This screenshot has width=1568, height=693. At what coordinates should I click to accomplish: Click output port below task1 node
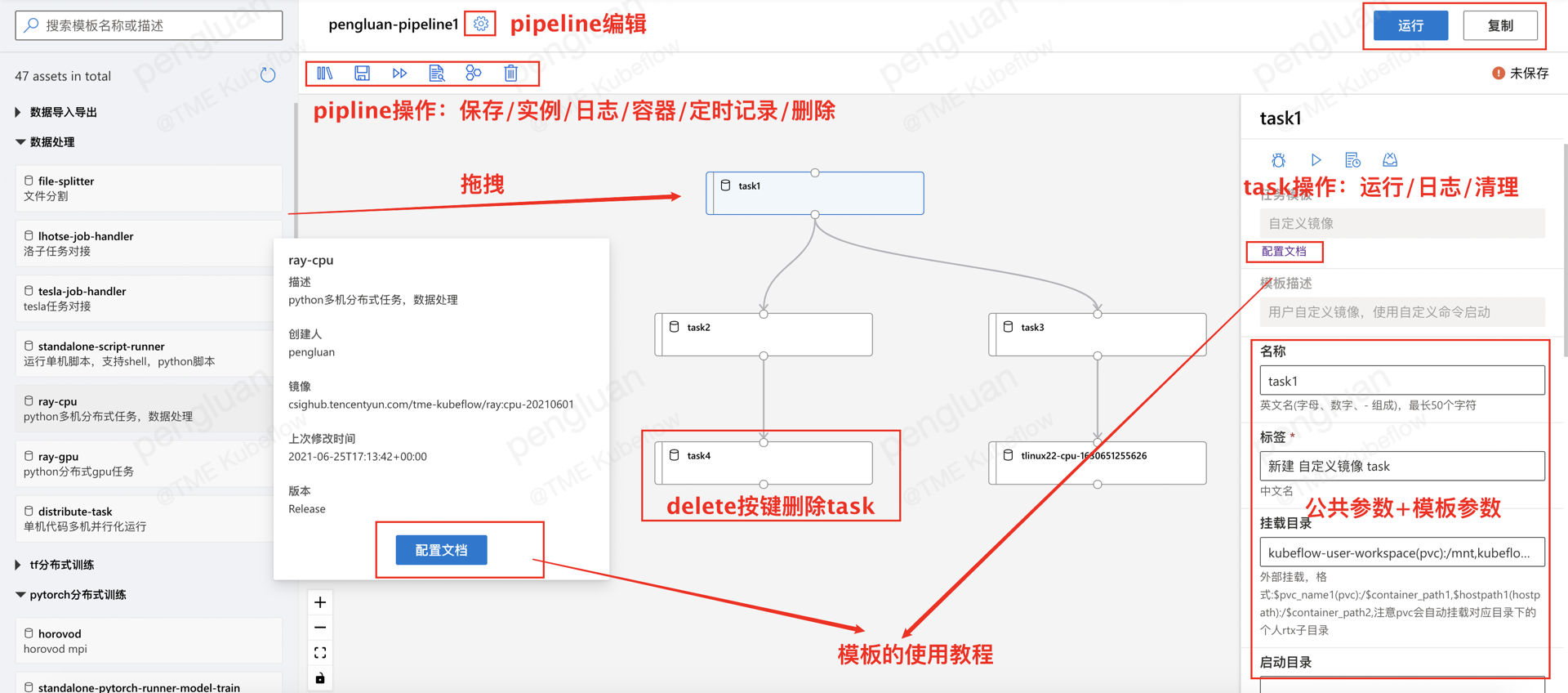click(x=815, y=215)
